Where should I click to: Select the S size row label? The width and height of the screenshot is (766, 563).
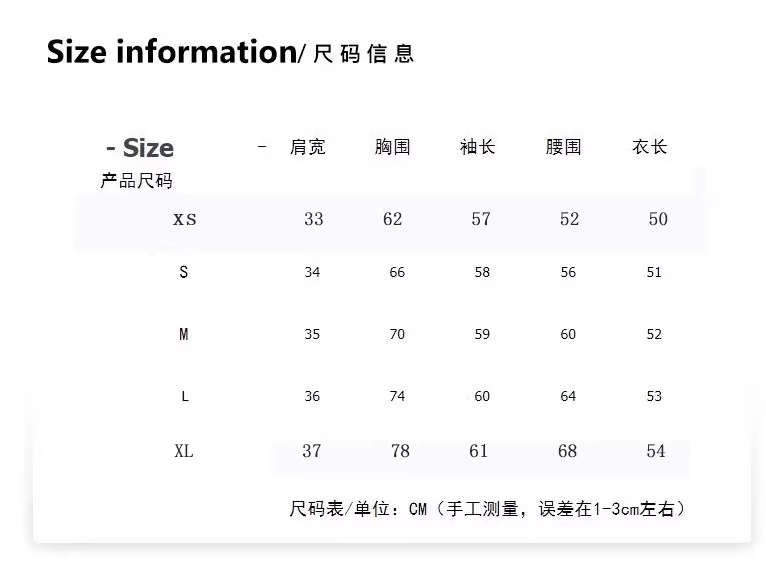coord(183,272)
